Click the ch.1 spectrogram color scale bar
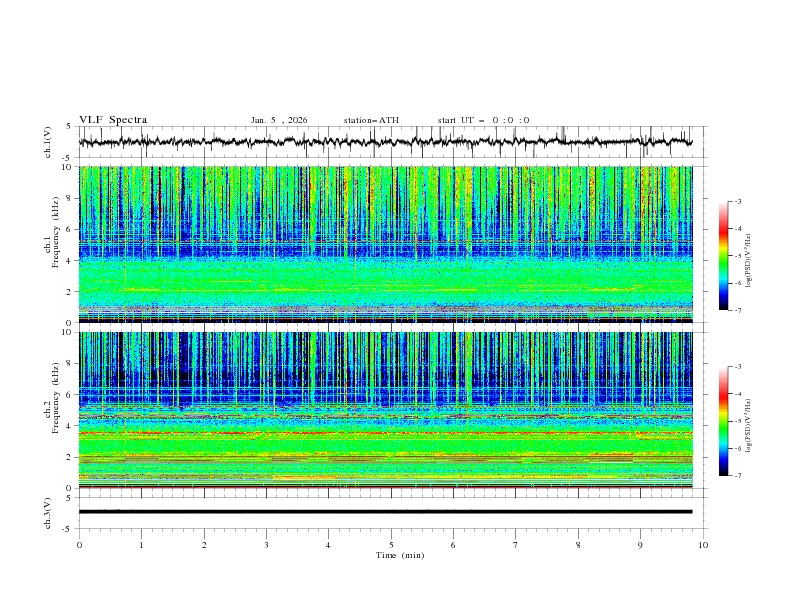Screen dimensions: 792x612 click(x=723, y=255)
